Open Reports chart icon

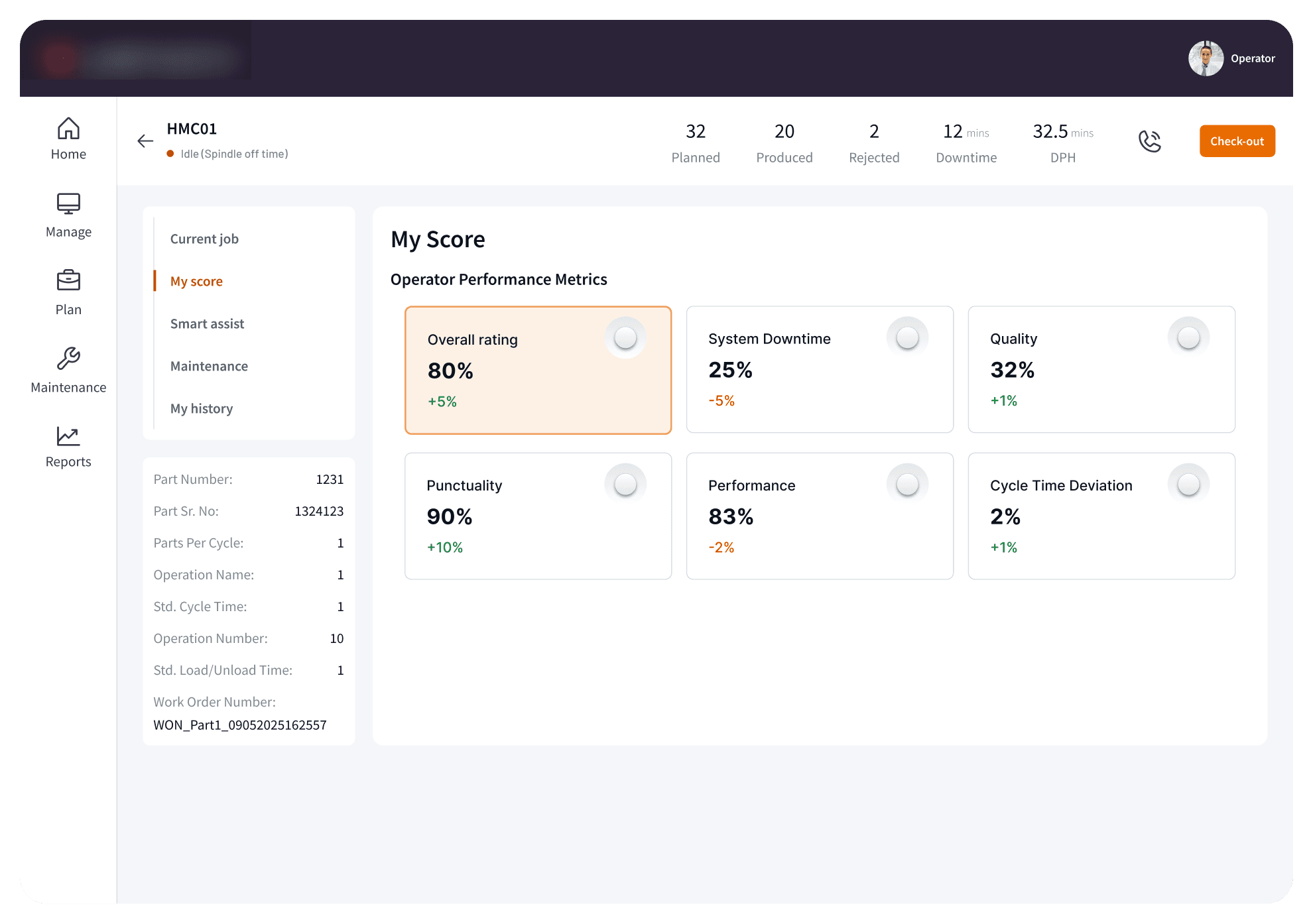68,436
